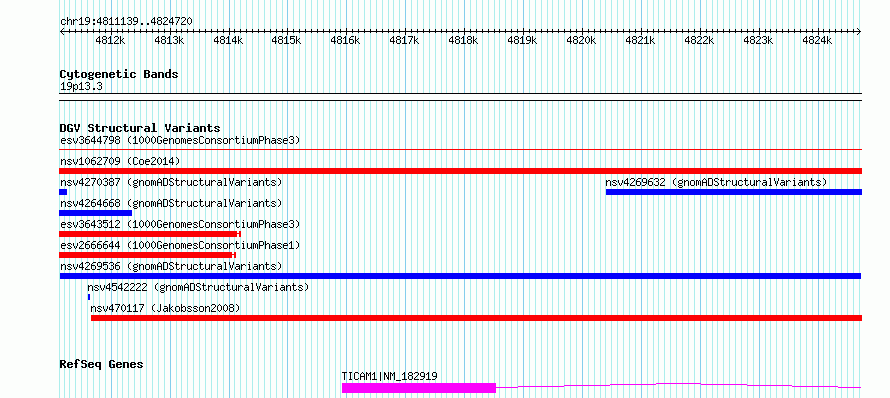This screenshot has width=890, height=398.
Task: Click the 4813k ruler position
Action: [x=169, y=40]
